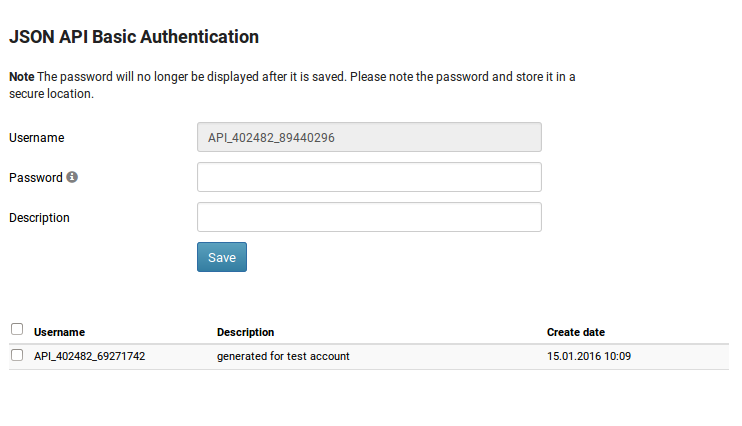Screen dimensions: 742x426
Task: Click the Password form label
Action: [35, 177]
